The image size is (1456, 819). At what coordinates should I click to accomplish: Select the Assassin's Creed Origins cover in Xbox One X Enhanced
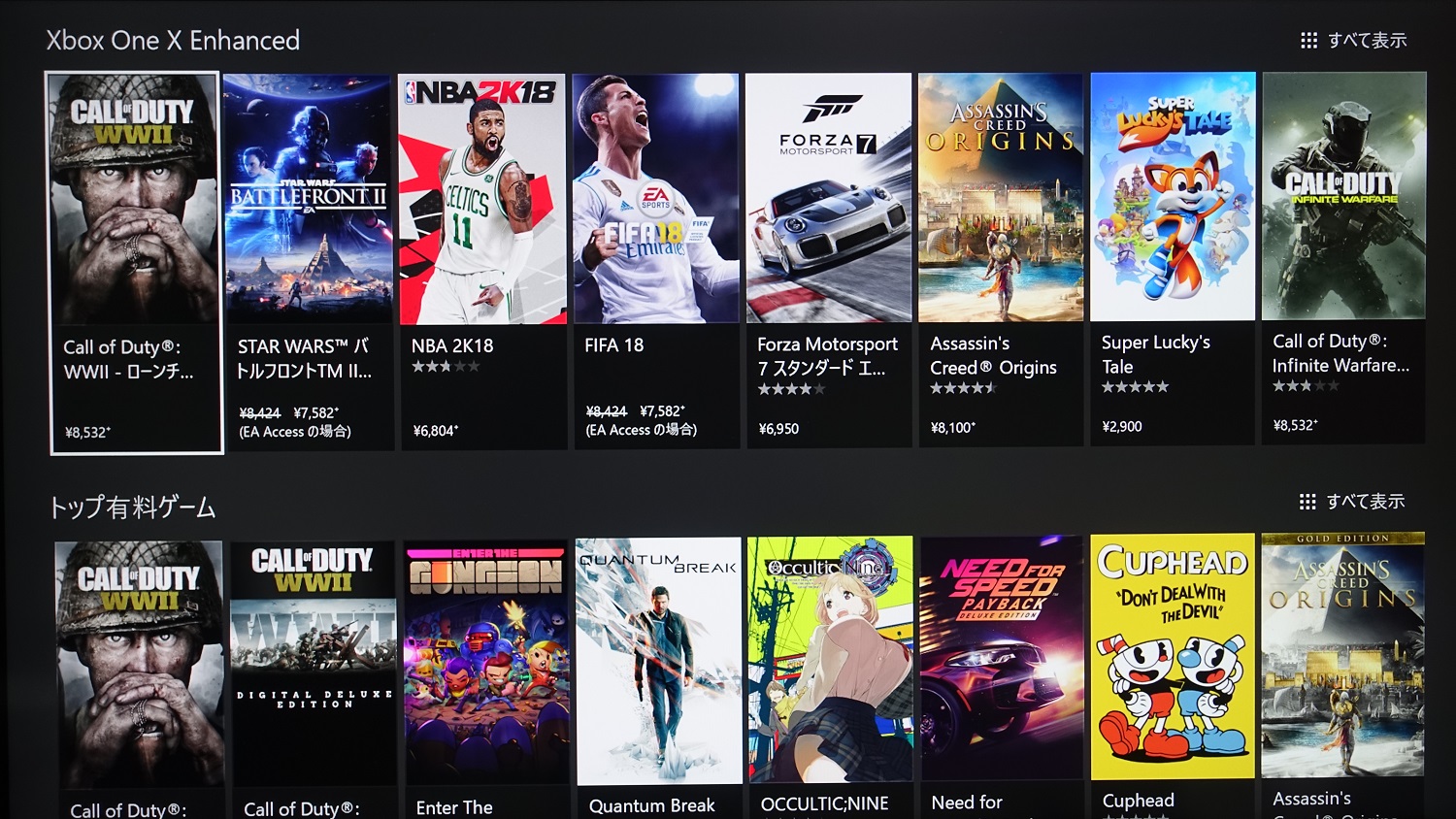pos(1001,197)
